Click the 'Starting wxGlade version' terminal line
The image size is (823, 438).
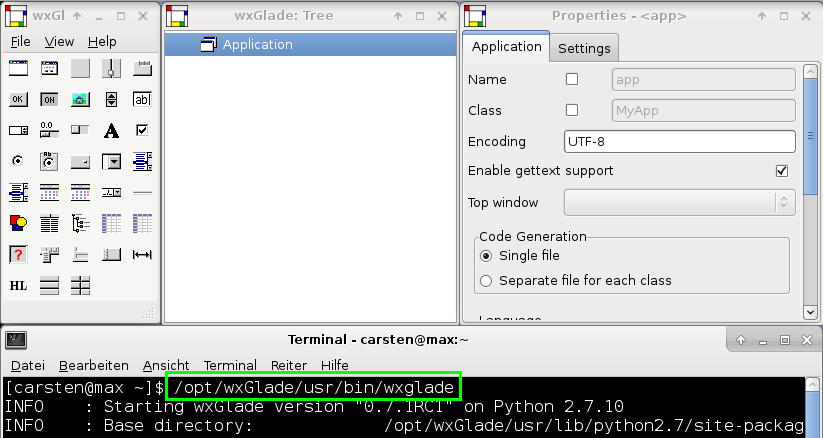[x=314, y=406]
